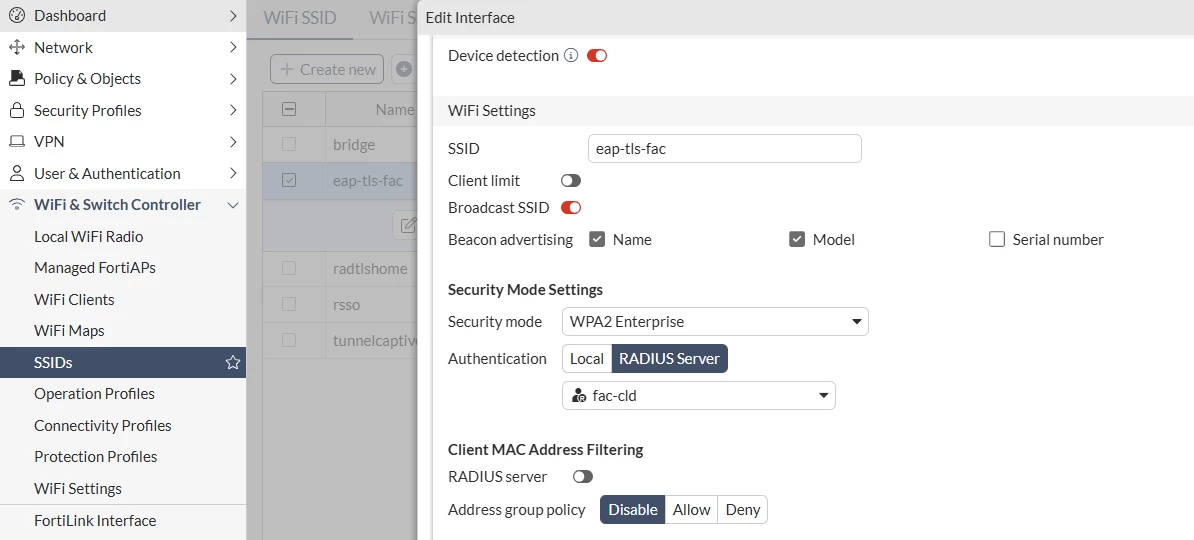
Task: Expand the Dashboard menu chevron
Action: (233, 15)
